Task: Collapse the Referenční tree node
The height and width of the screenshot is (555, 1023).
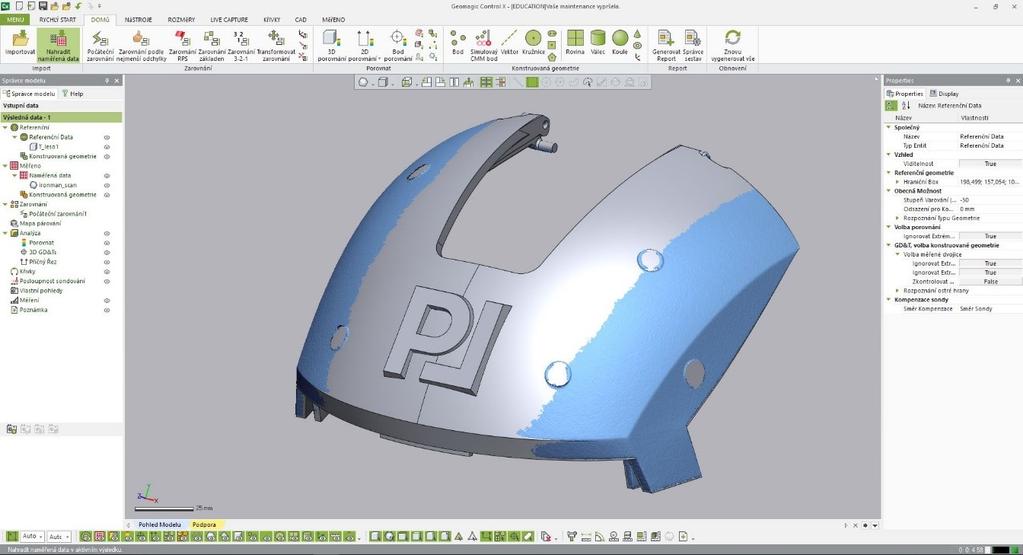Action: pos(5,127)
